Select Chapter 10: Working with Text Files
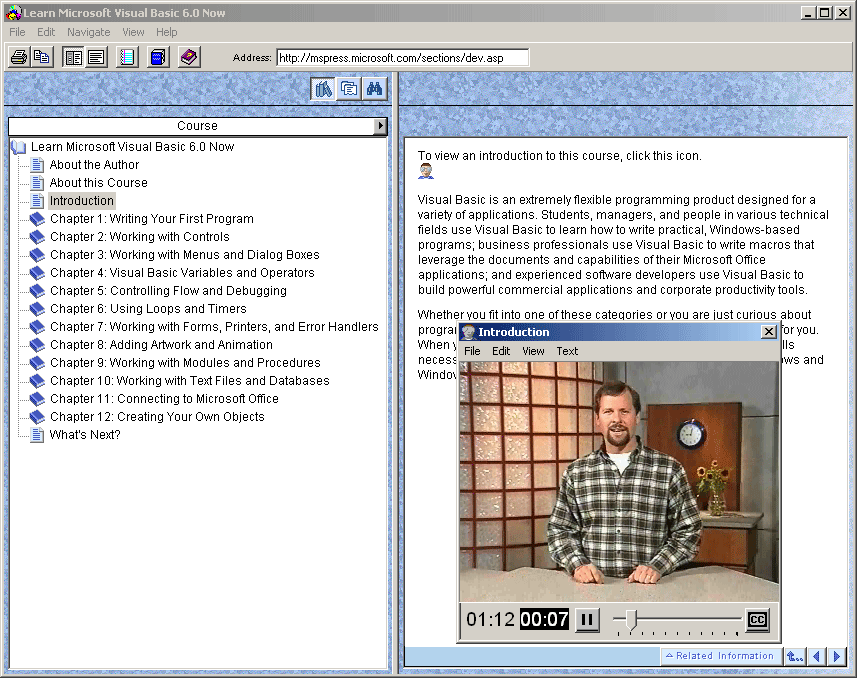The height and width of the screenshot is (678, 857). (190, 381)
